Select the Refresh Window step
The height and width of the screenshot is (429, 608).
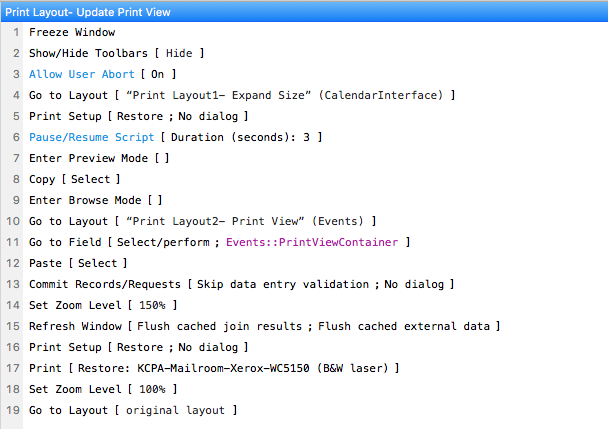(264, 326)
